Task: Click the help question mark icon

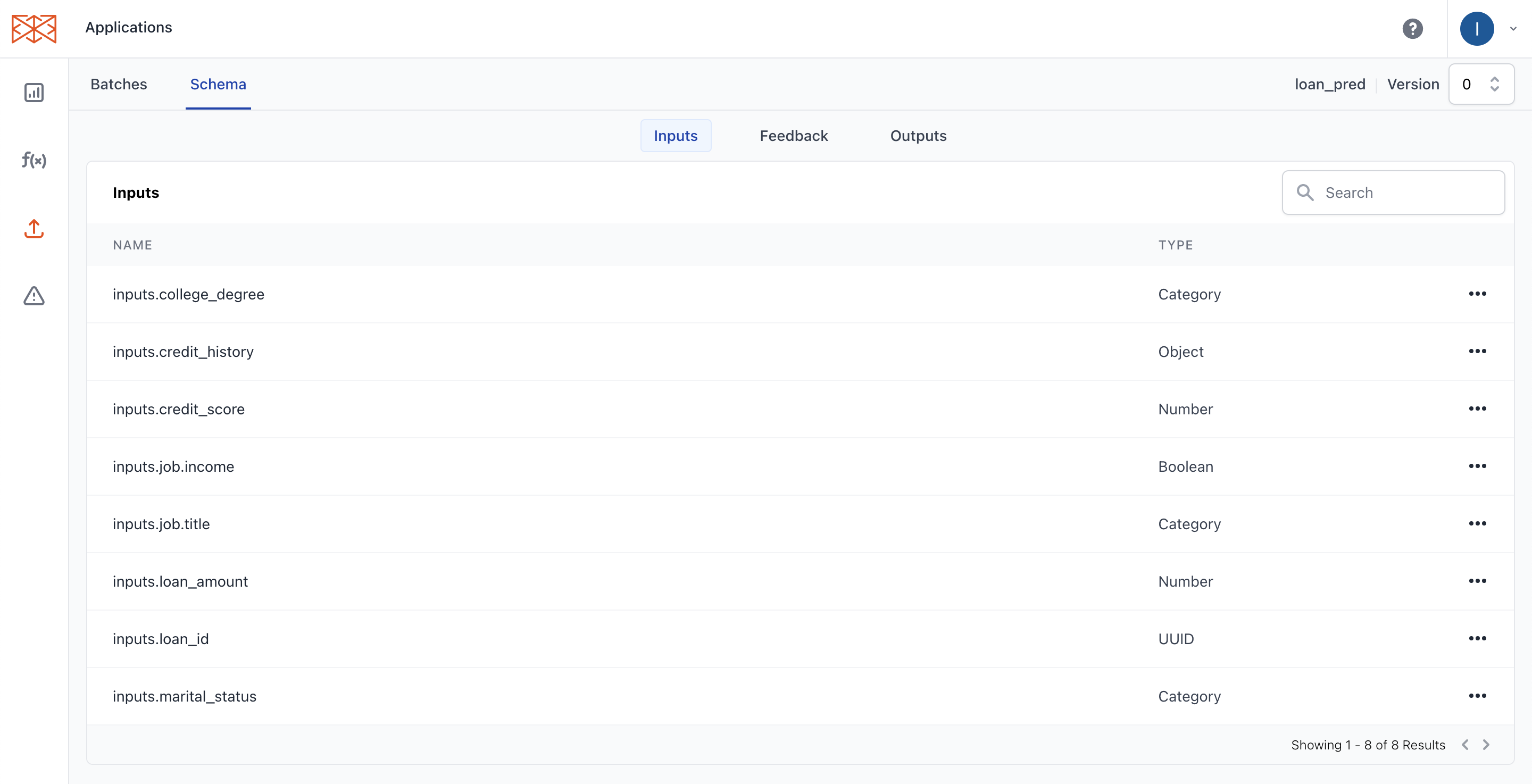Action: [x=1412, y=29]
